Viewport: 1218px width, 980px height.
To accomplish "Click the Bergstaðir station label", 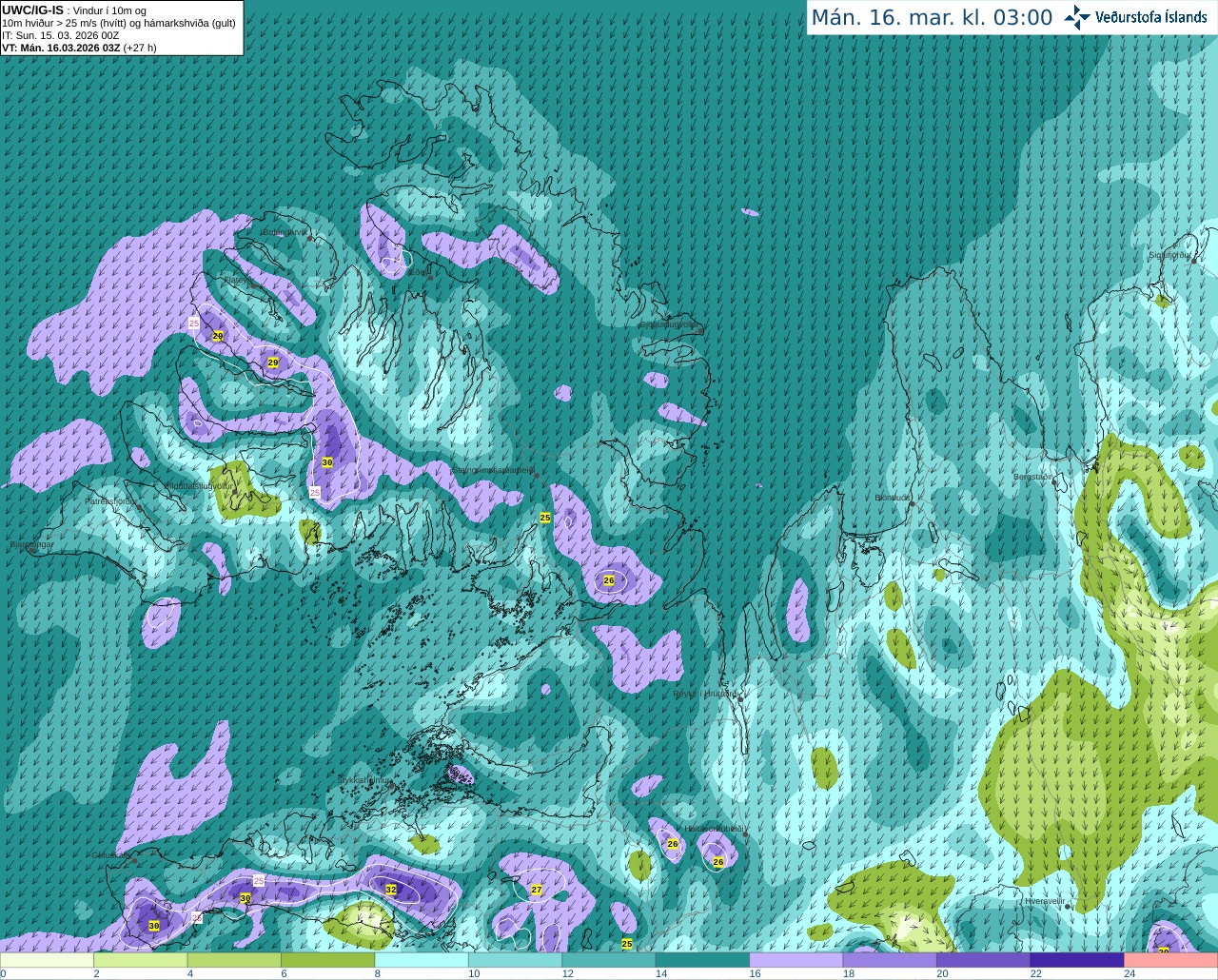I will point(1034,476).
